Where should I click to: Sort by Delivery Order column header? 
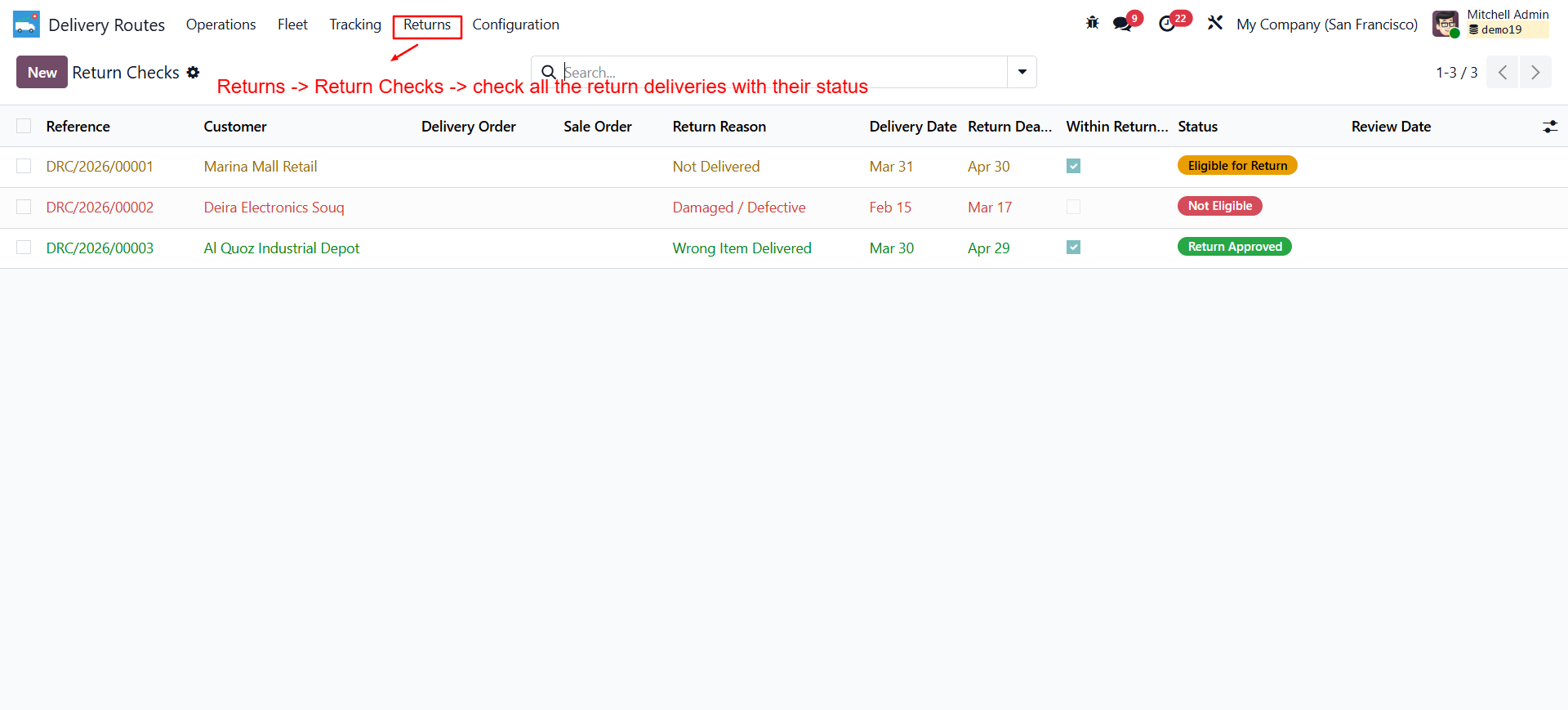[x=469, y=127]
